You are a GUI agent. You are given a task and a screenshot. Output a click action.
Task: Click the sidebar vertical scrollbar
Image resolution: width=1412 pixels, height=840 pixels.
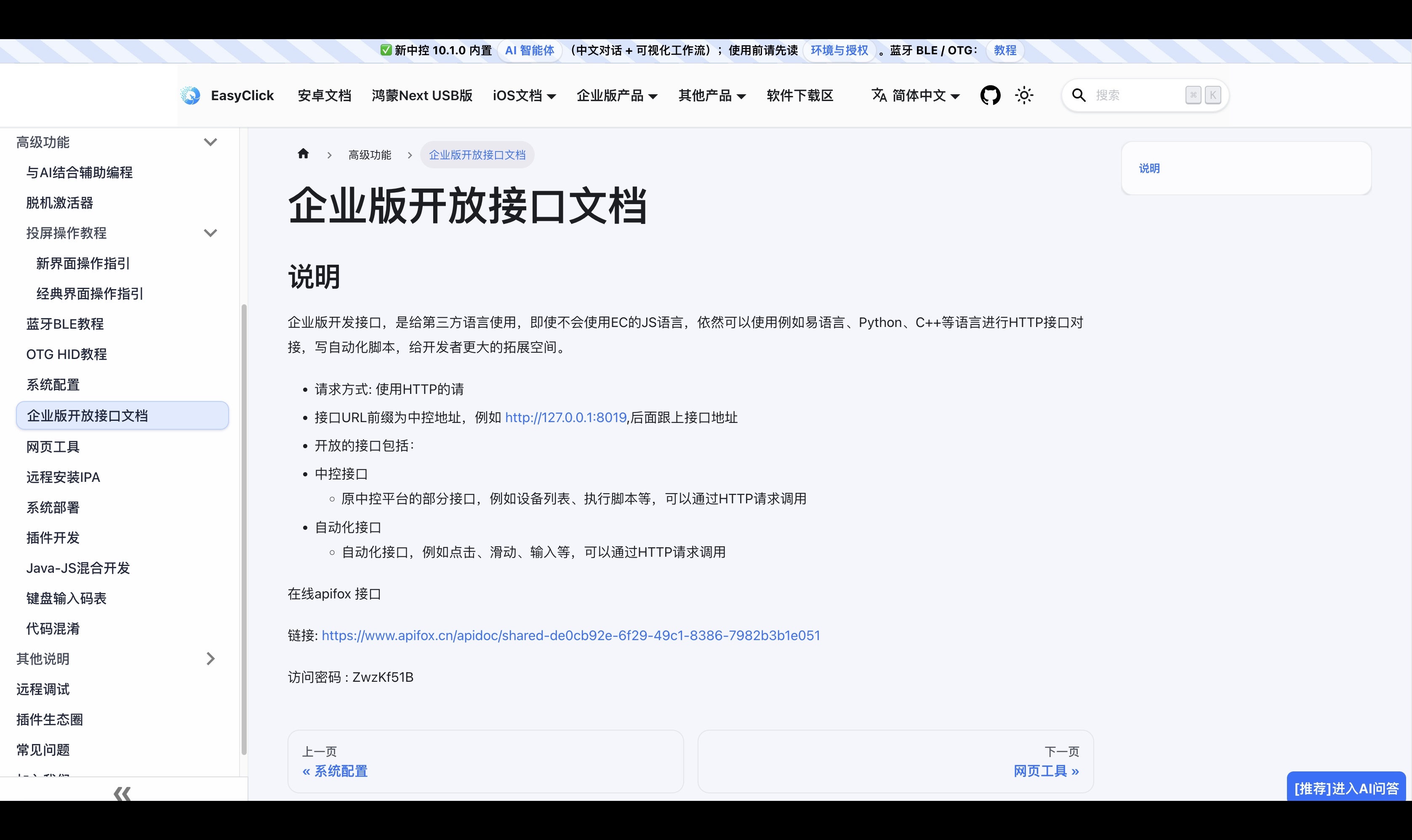coord(244,529)
